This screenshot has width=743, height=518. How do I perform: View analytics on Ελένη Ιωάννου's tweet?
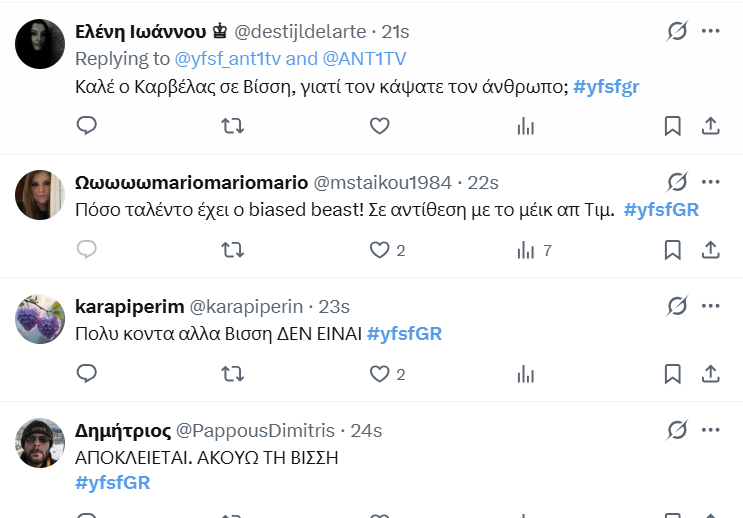click(525, 126)
